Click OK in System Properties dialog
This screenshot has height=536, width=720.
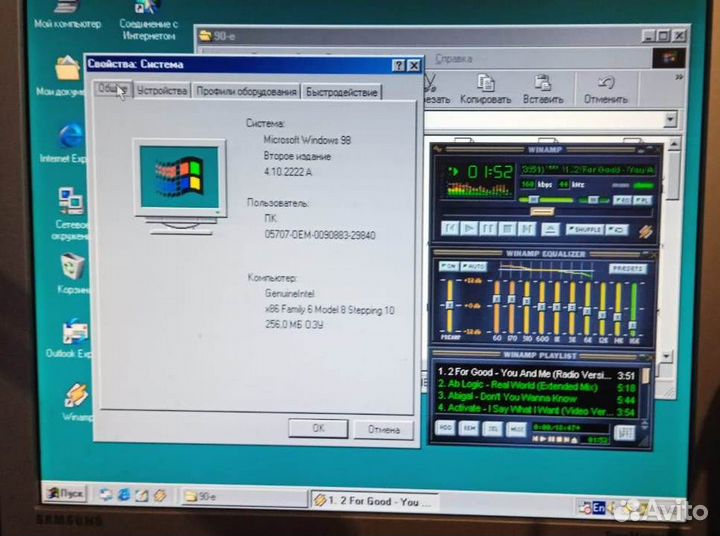point(318,428)
